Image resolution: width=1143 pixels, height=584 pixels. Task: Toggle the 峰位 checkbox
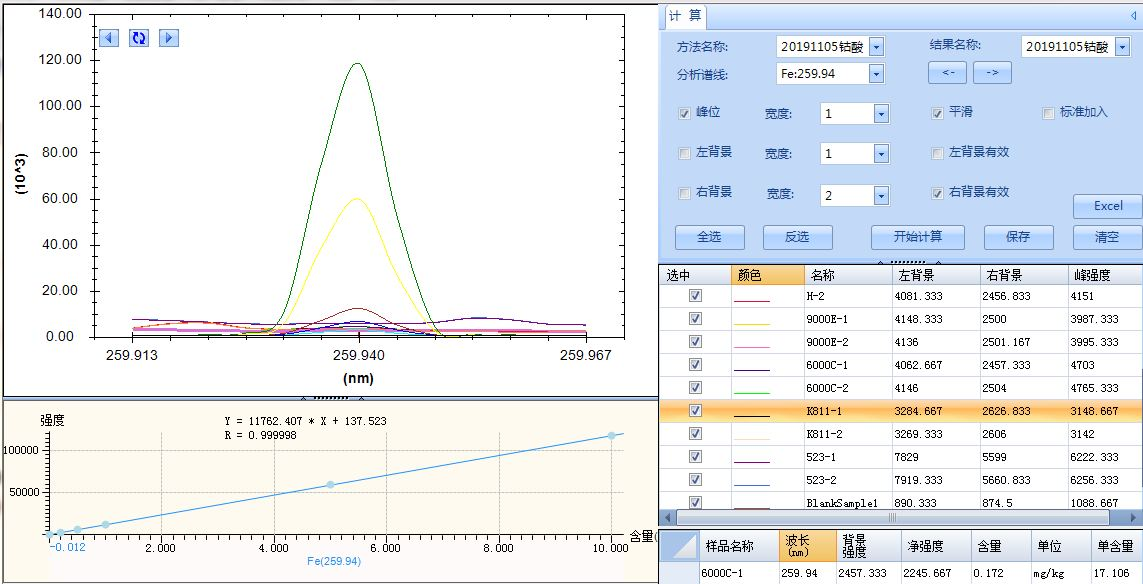[685, 113]
